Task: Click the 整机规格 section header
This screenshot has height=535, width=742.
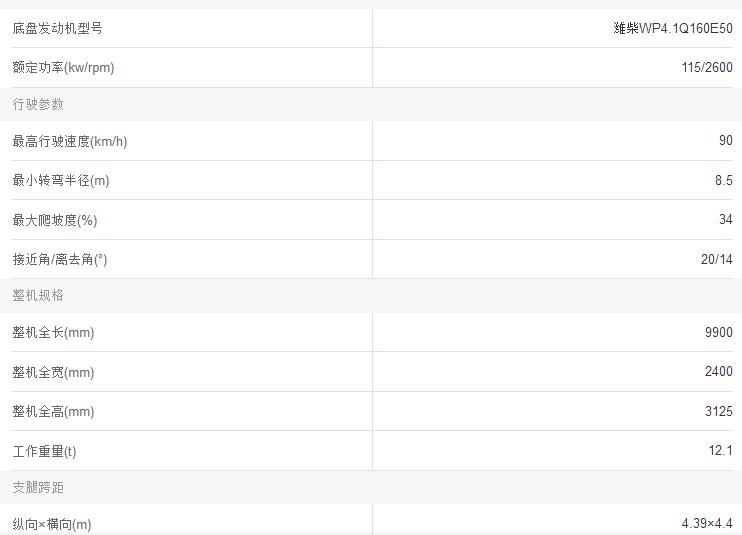Action: (38, 295)
